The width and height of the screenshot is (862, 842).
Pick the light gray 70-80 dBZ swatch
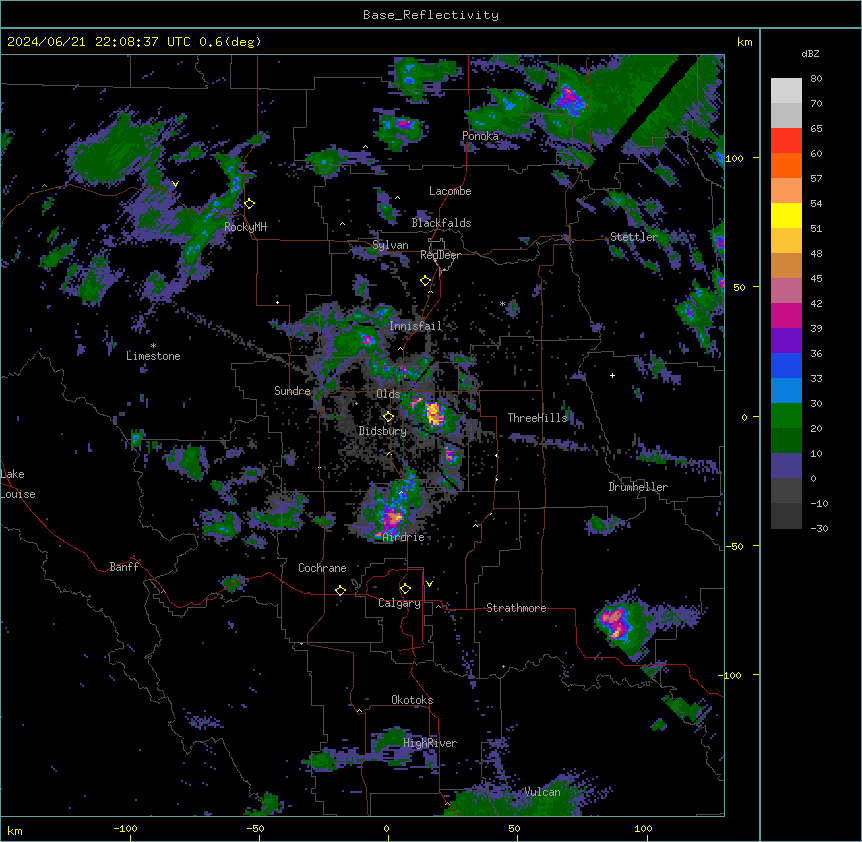(x=786, y=91)
